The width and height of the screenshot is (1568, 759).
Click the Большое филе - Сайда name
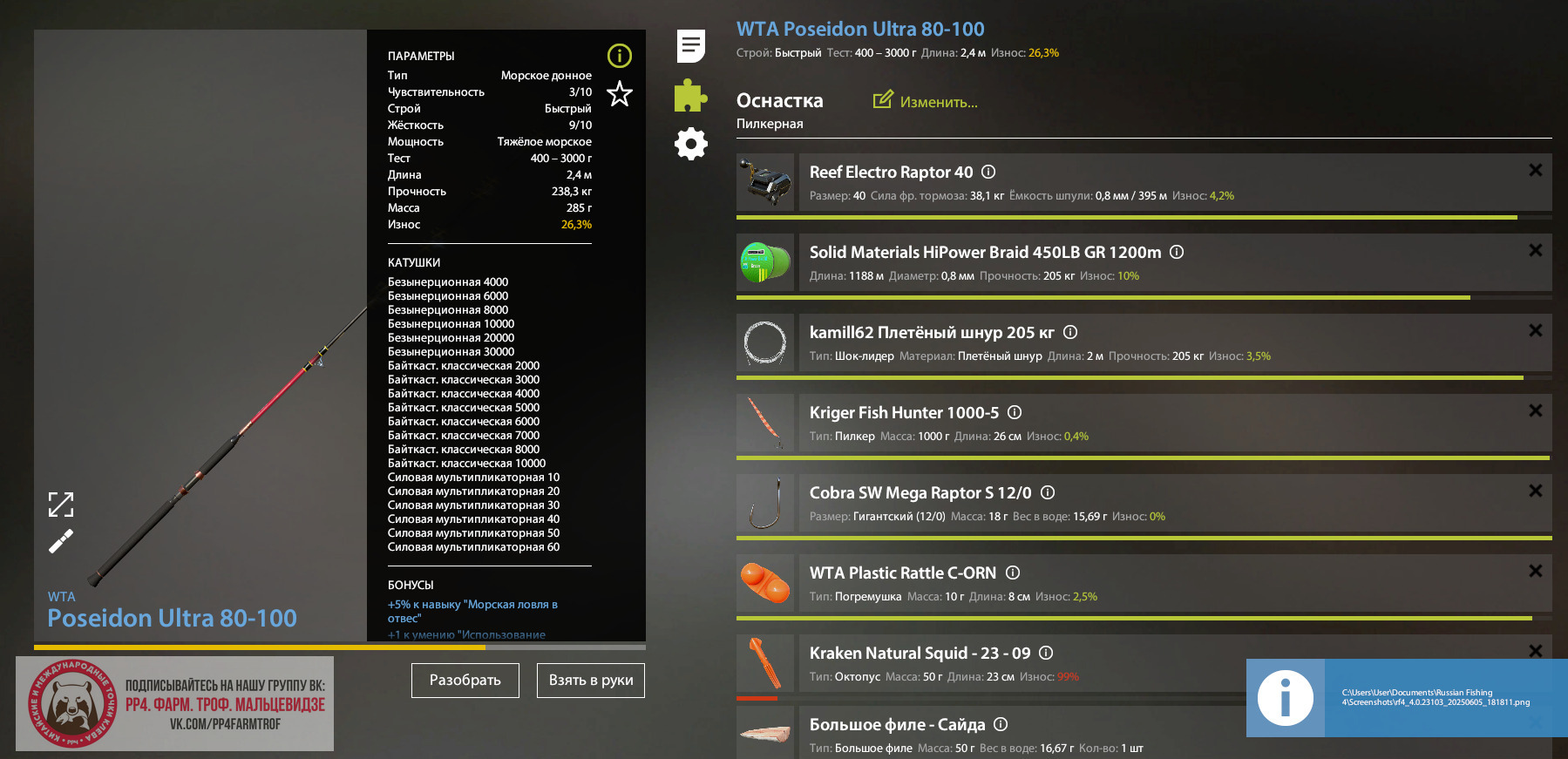coord(897,725)
